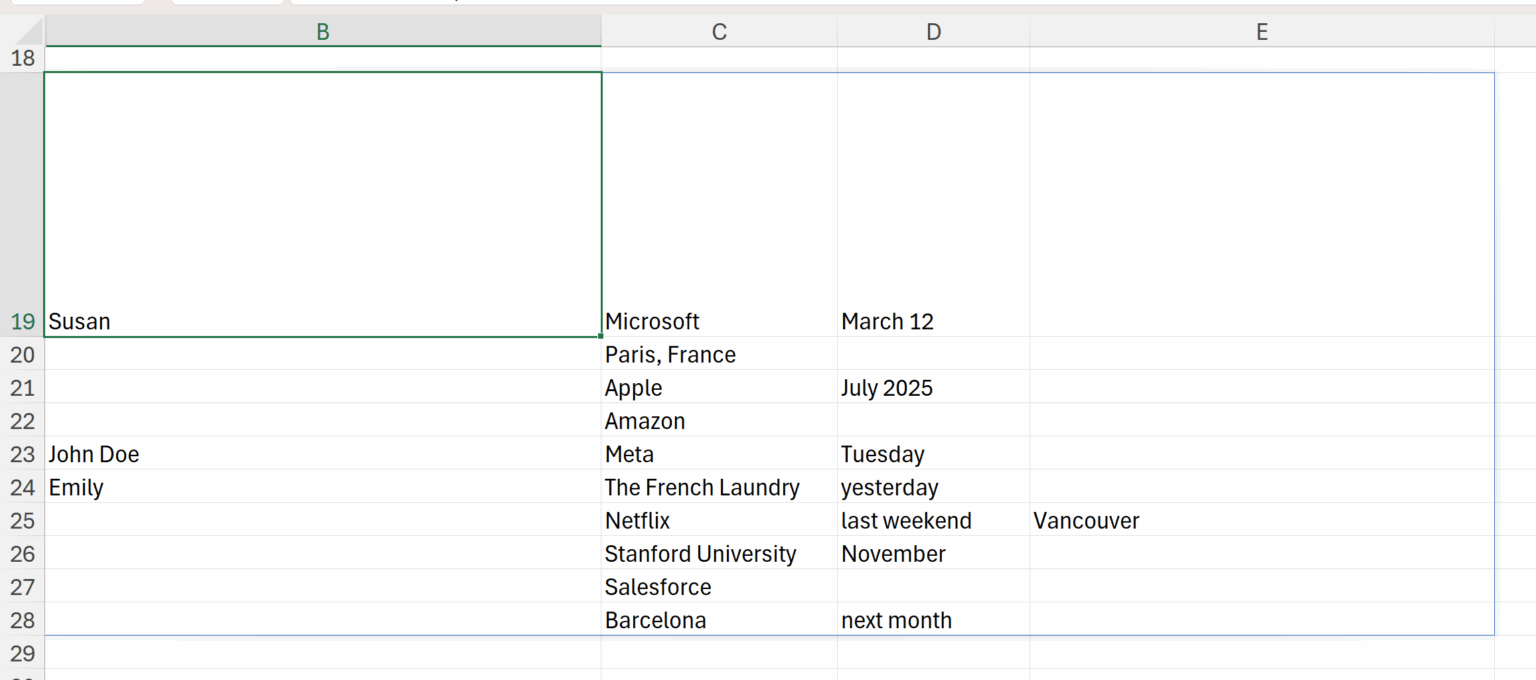Click the row 18 header

22,58
